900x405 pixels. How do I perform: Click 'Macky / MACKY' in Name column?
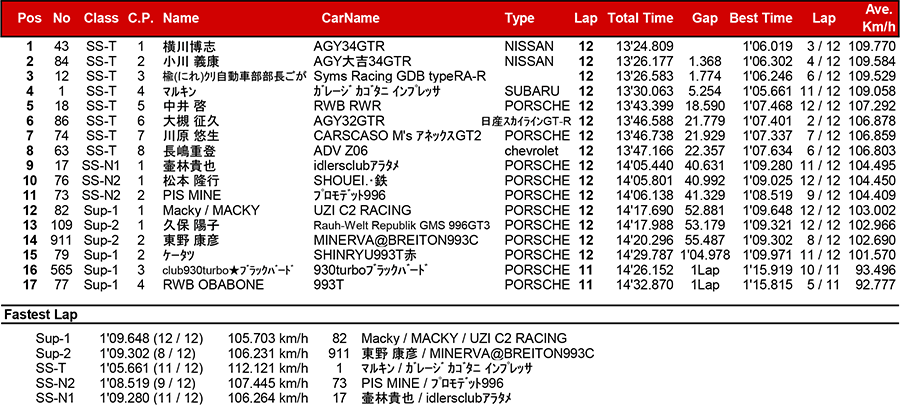(x=211, y=211)
